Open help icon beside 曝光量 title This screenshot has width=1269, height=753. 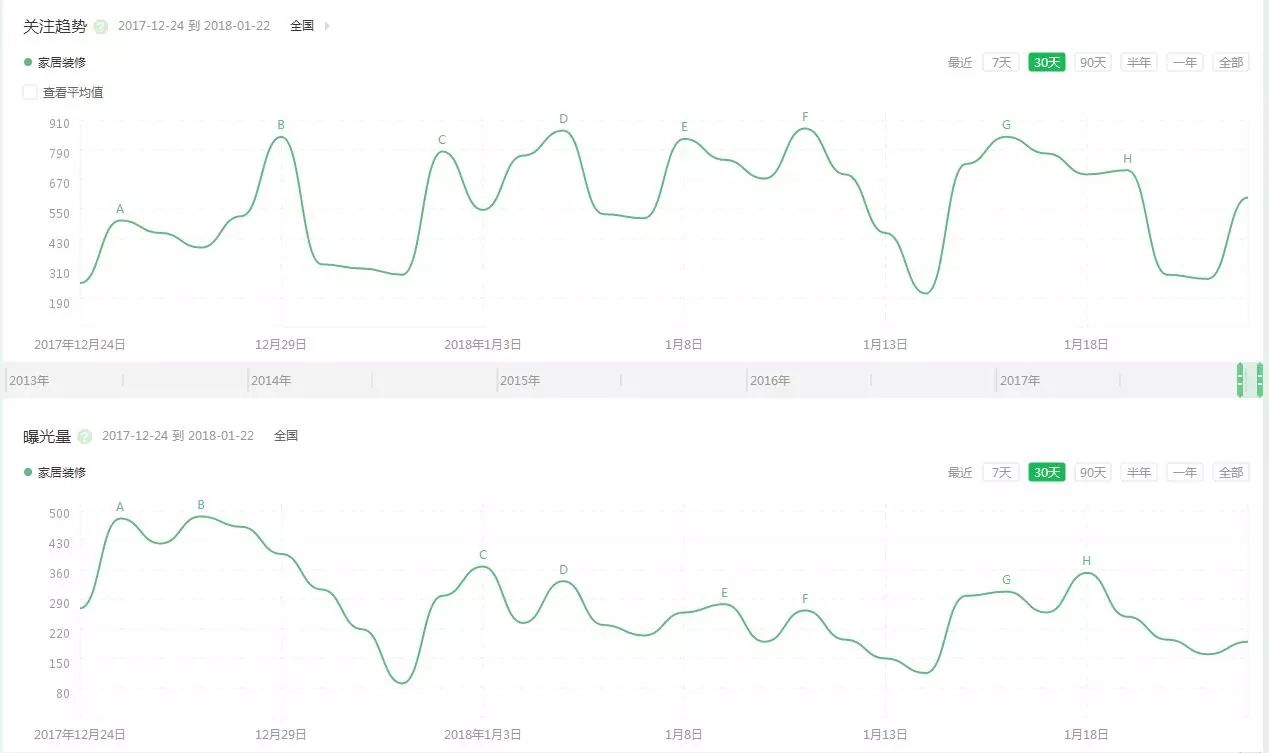[85, 437]
